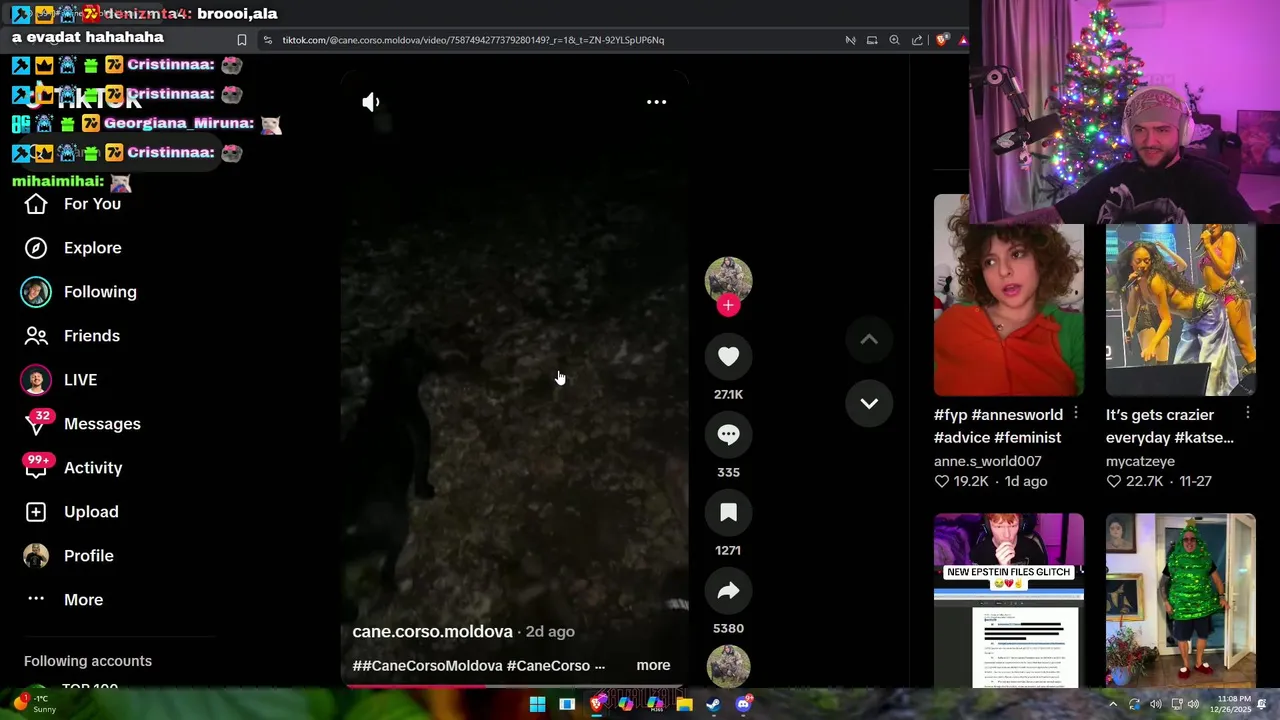Seek the video using the progress bar

click(515, 686)
